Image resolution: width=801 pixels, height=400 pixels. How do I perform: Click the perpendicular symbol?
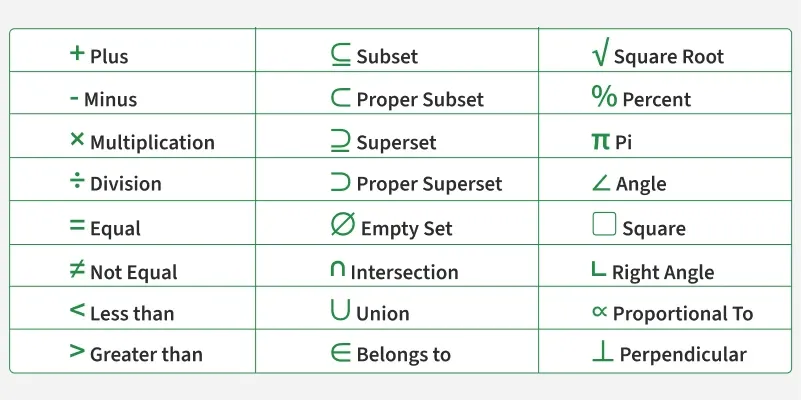[x=602, y=352]
